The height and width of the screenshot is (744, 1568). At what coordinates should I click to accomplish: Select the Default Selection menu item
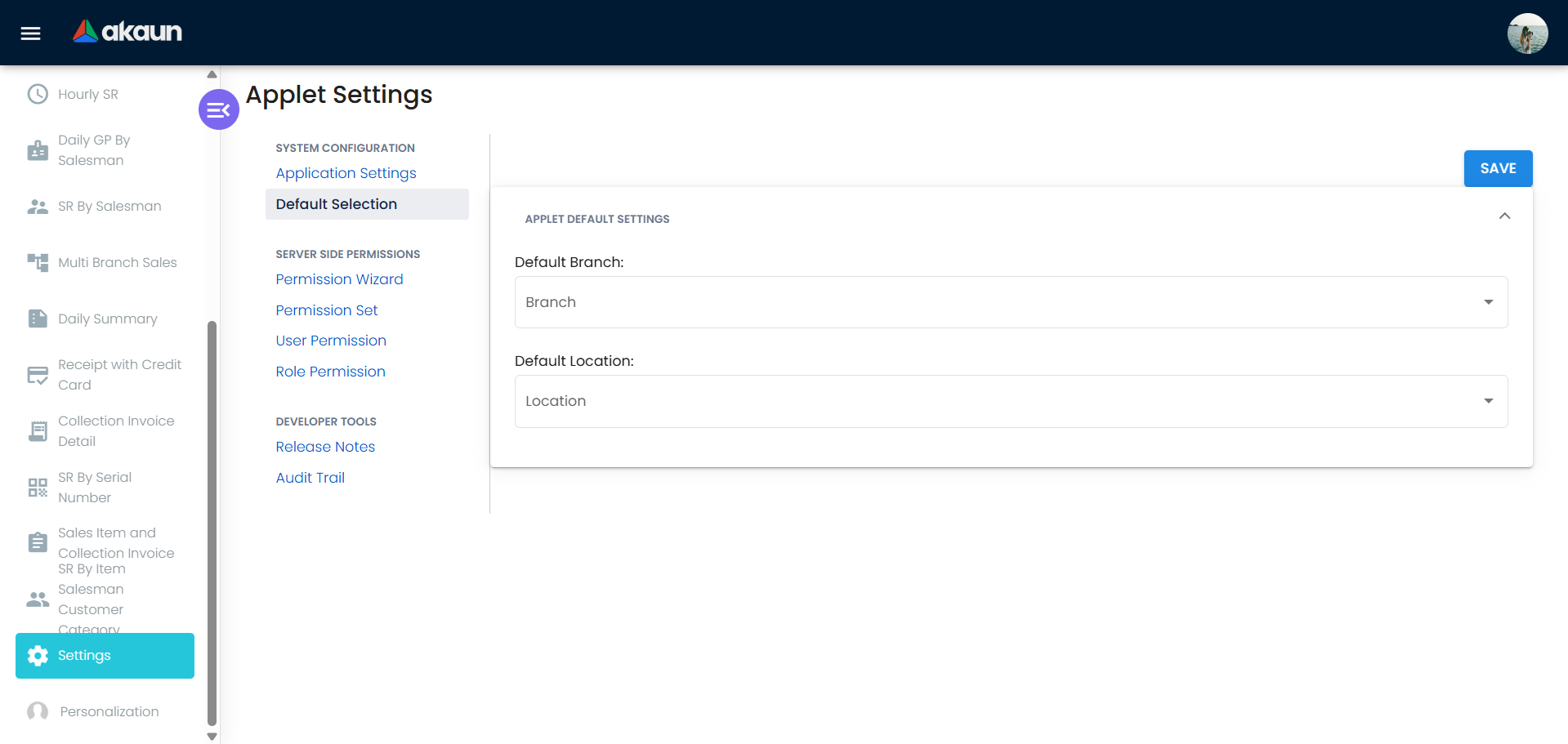pos(336,203)
